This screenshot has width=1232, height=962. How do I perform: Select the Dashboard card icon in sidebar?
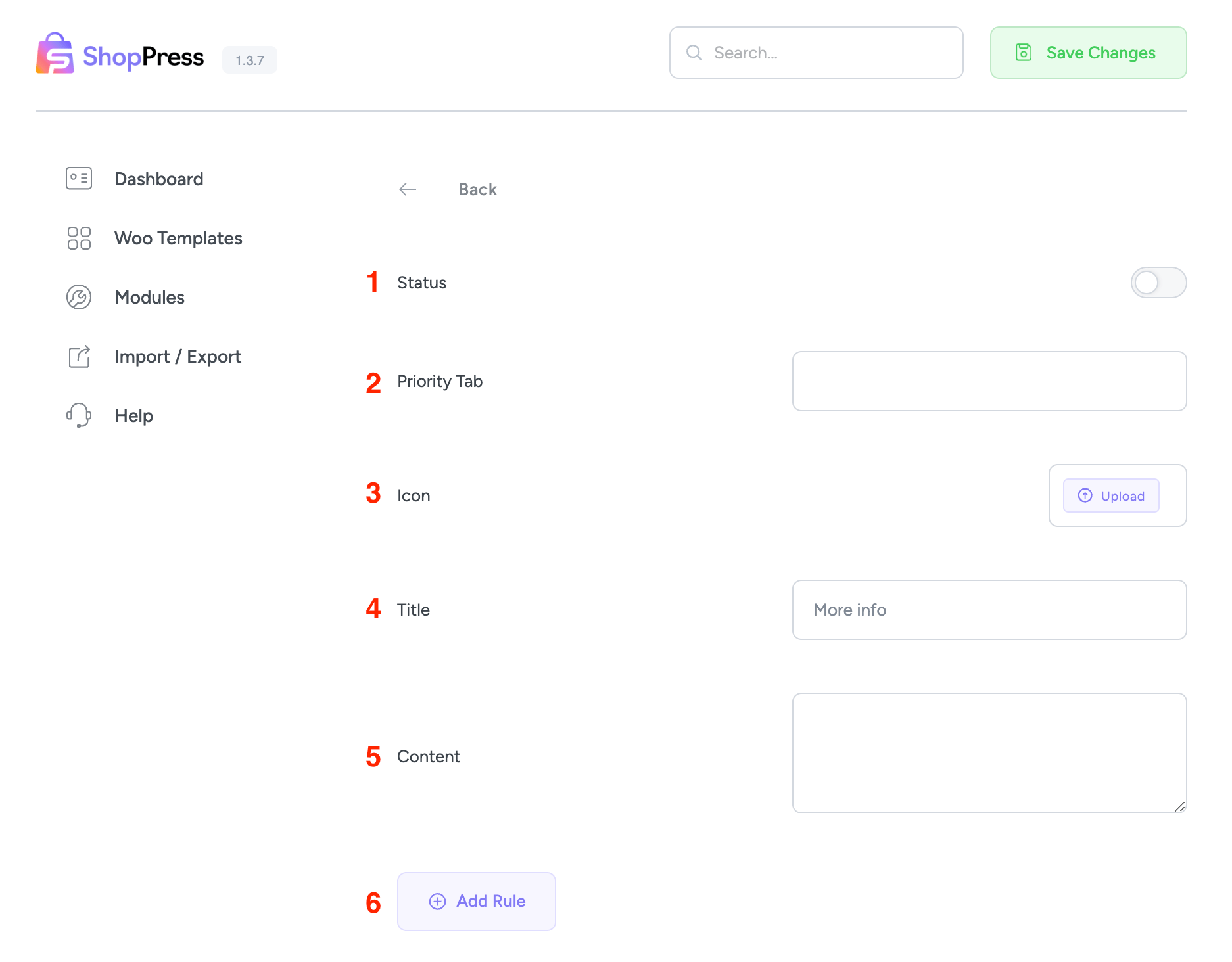78,178
